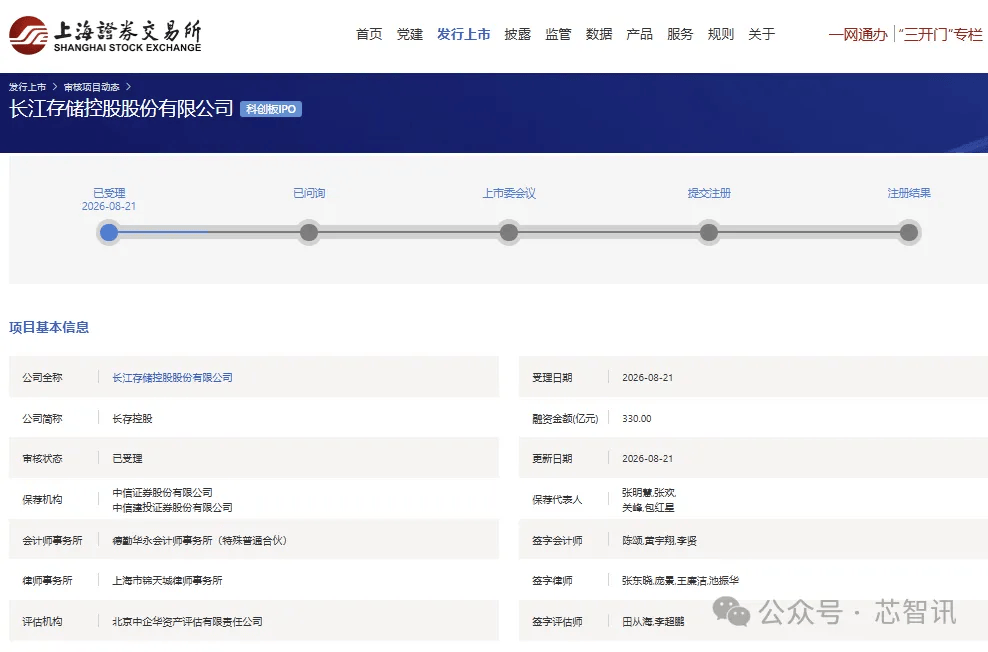
Task: Click the 上市委会议 stage label
Action: (x=509, y=193)
